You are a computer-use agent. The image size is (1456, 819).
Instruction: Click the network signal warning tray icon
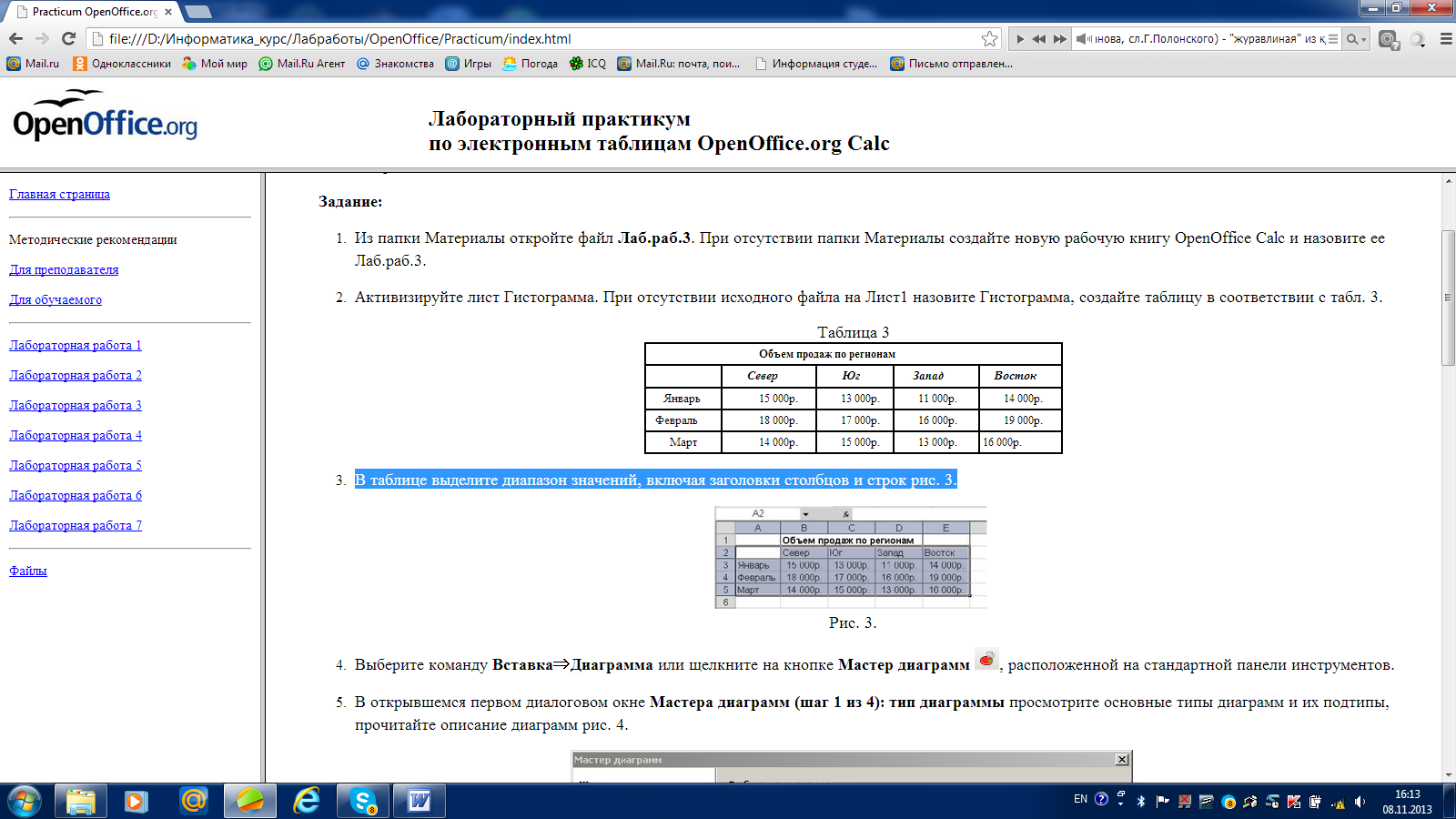point(1338,802)
